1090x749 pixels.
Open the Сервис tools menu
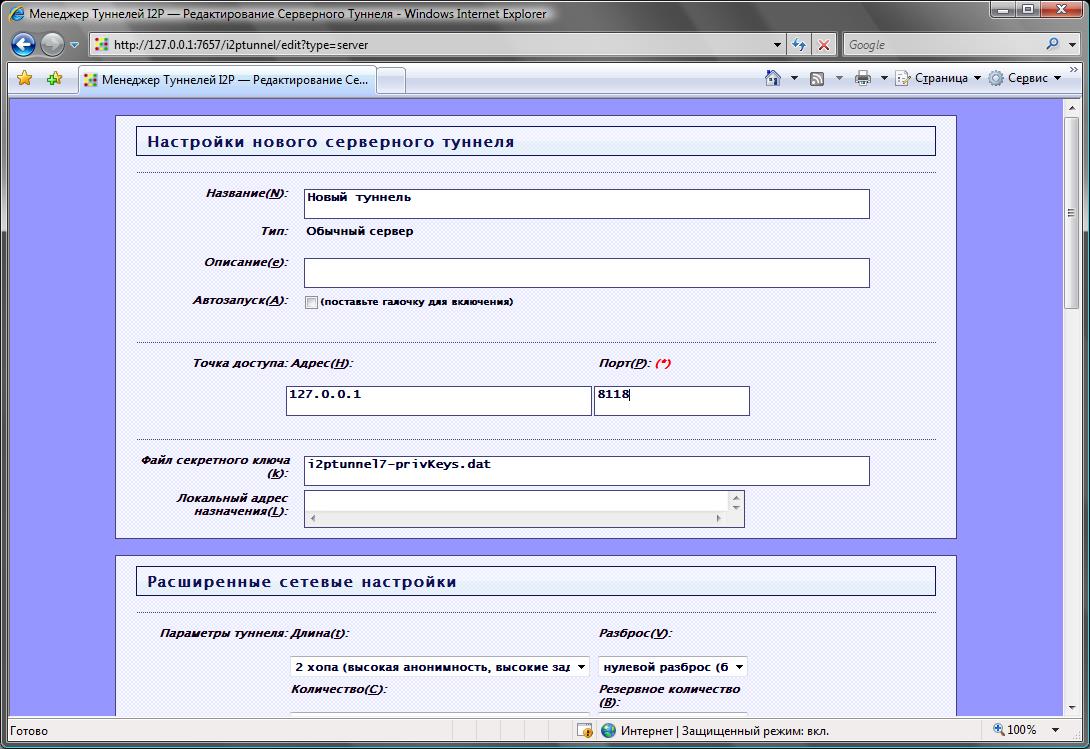point(1025,78)
